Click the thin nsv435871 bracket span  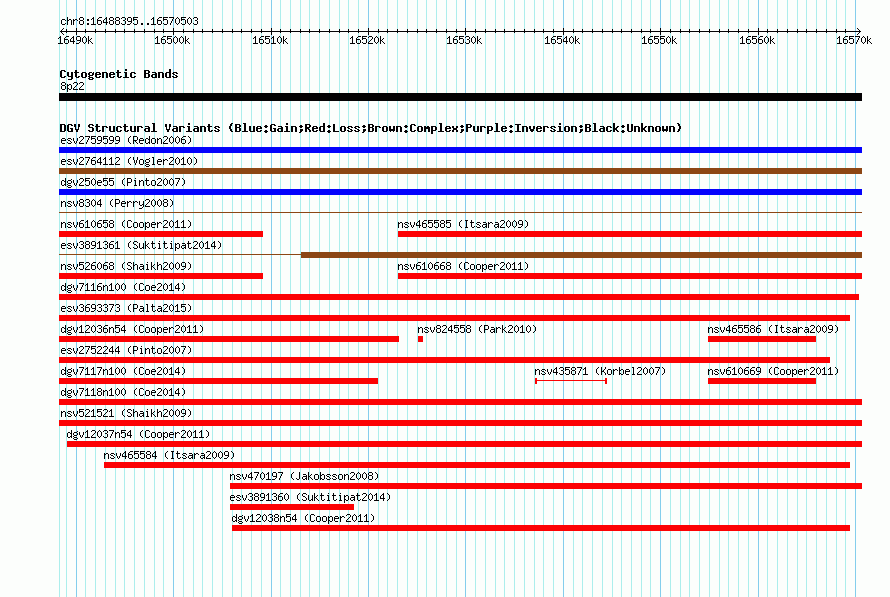pos(571,381)
